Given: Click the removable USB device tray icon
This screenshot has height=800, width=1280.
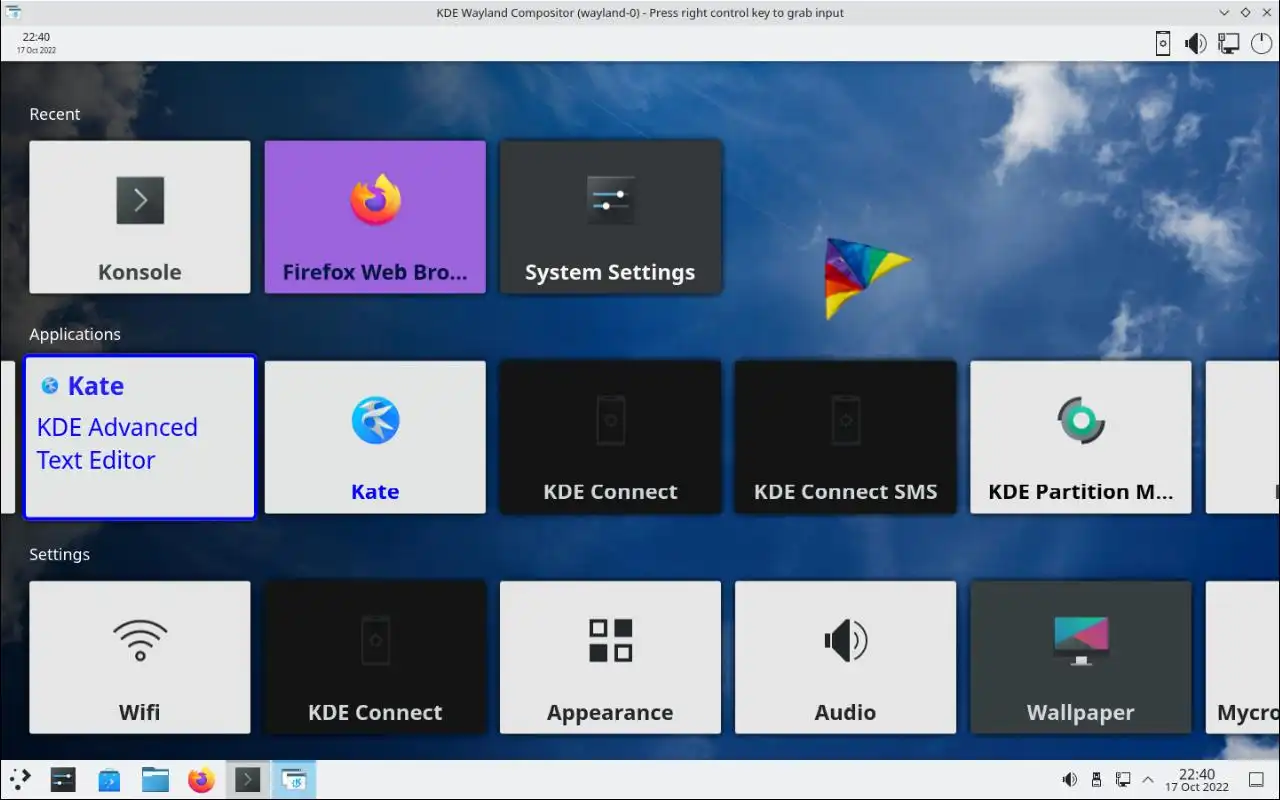Looking at the screenshot, I should tap(1096, 780).
